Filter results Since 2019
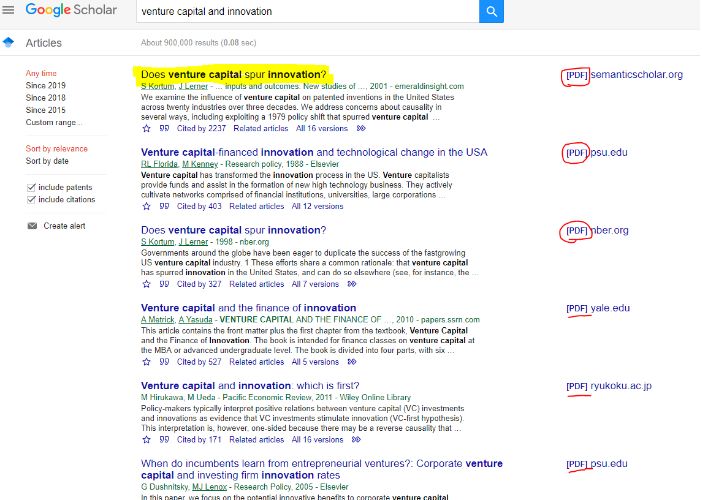702x500 pixels. [46, 85]
